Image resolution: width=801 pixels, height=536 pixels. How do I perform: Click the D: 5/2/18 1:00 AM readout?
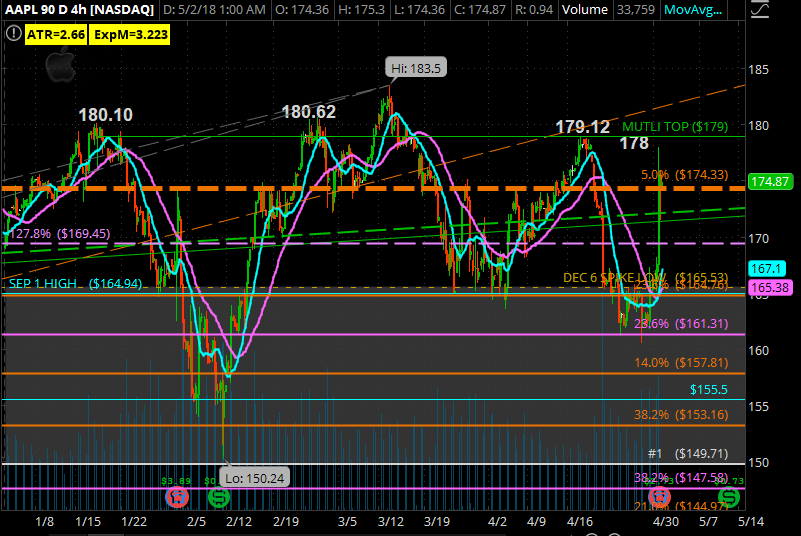[x=215, y=10]
